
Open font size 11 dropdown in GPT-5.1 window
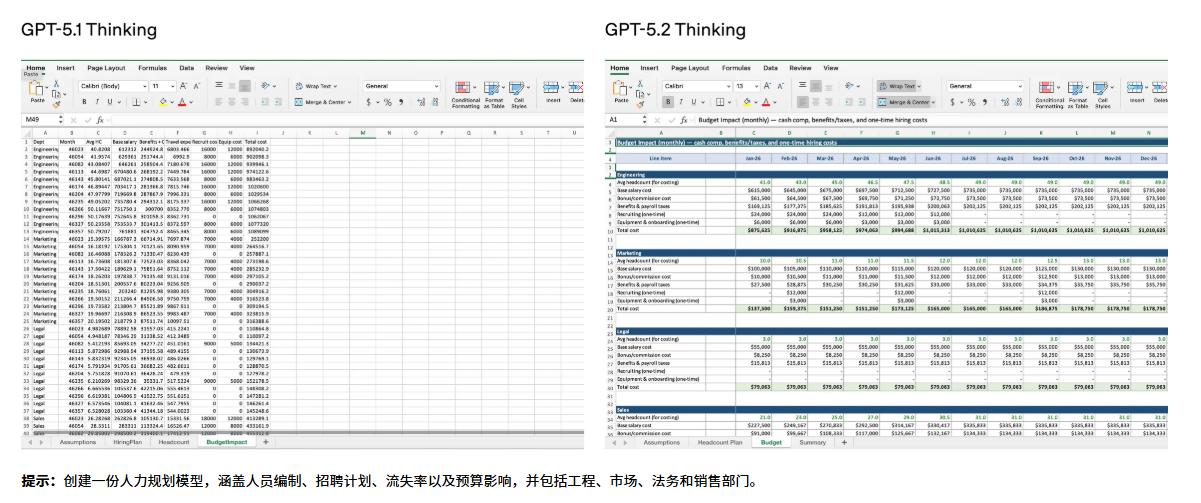tap(163, 86)
